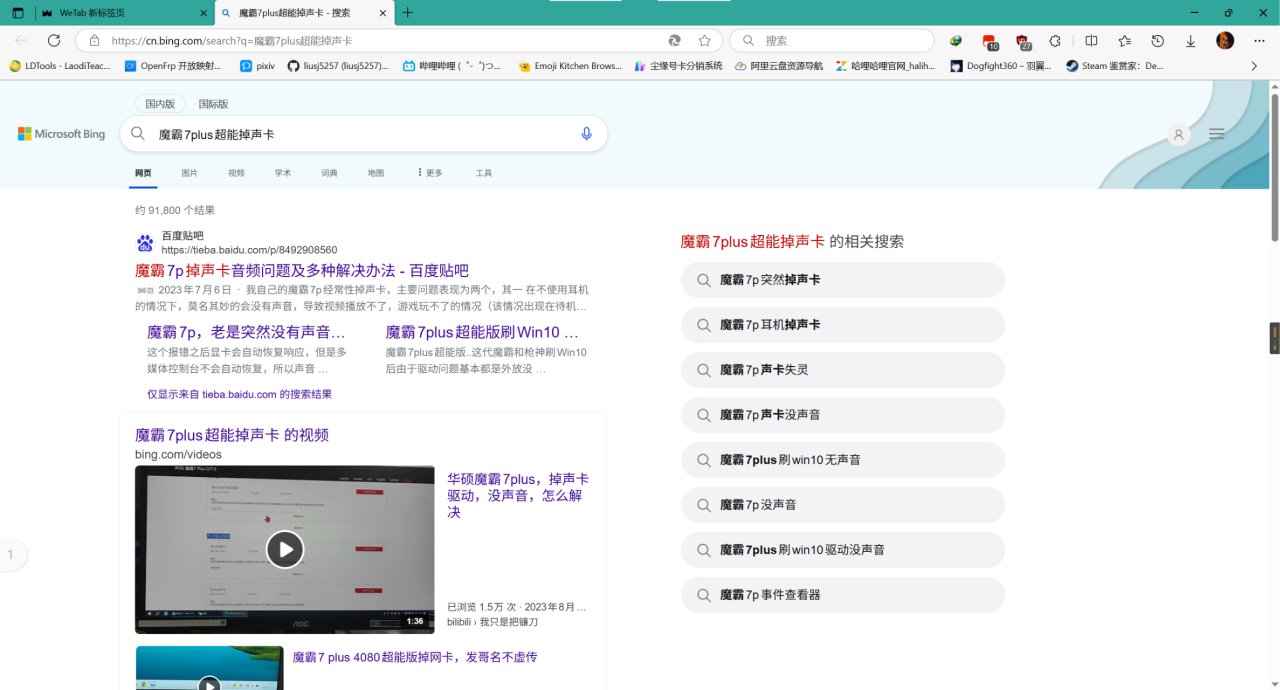1280x690 pixels.
Task: Open the 地图 search tab
Action: [376, 173]
